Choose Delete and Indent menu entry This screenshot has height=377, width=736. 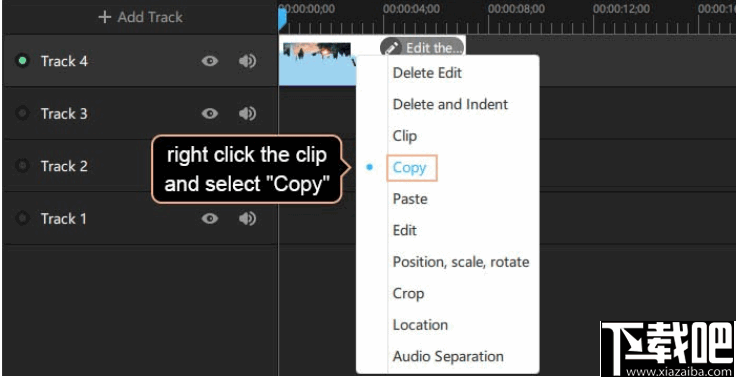tap(450, 104)
